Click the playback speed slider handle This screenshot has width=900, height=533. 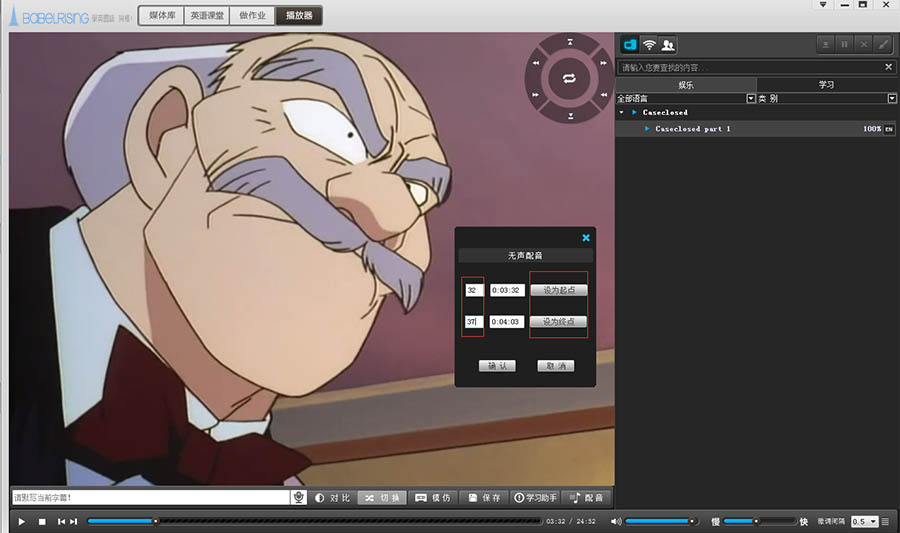coord(756,521)
